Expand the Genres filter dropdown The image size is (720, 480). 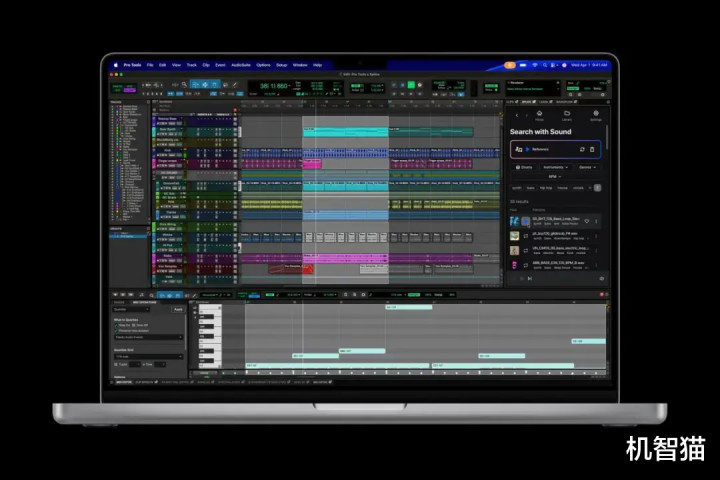(x=587, y=167)
